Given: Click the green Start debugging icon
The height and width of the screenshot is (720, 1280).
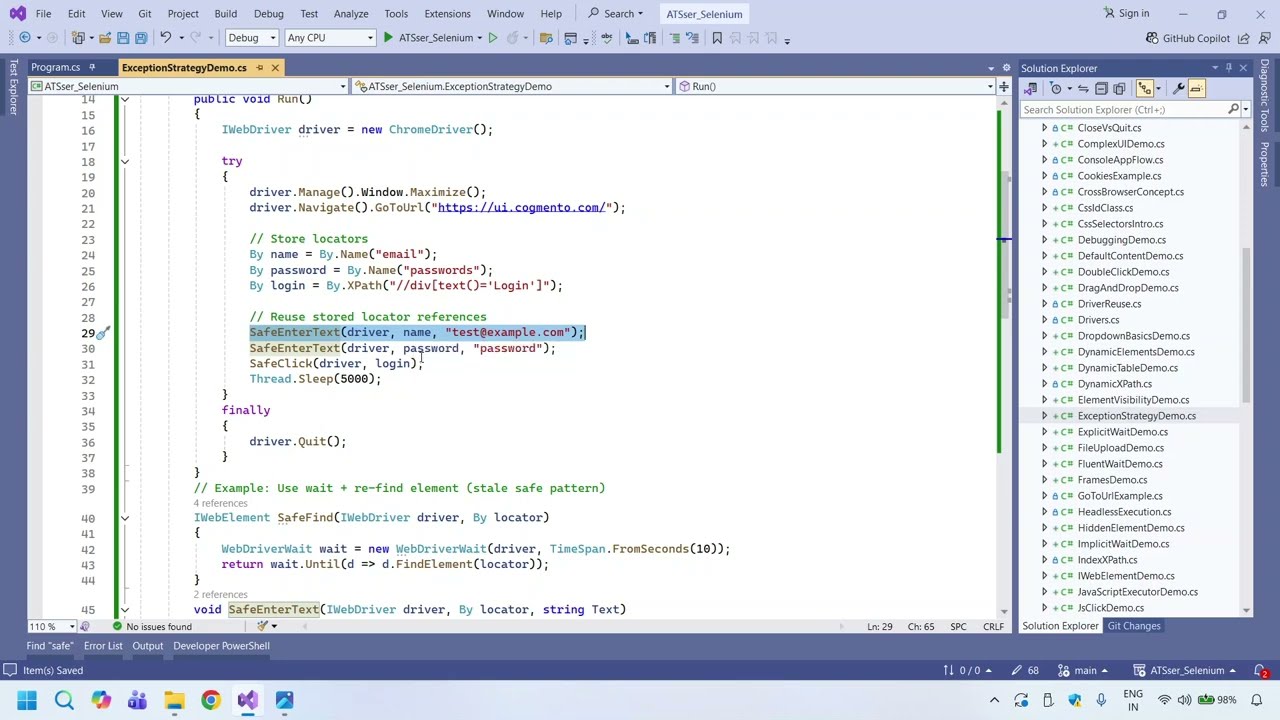Looking at the screenshot, I should [x=388, y=38].
